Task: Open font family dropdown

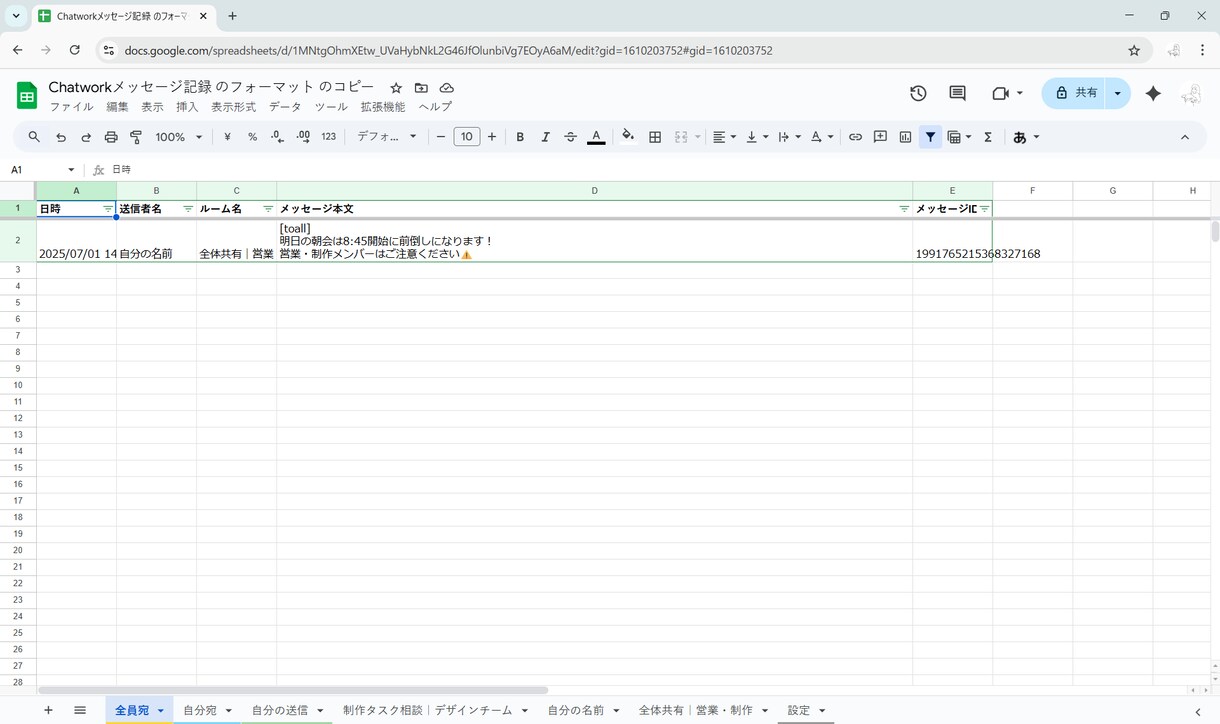Action: click(387, 137)
